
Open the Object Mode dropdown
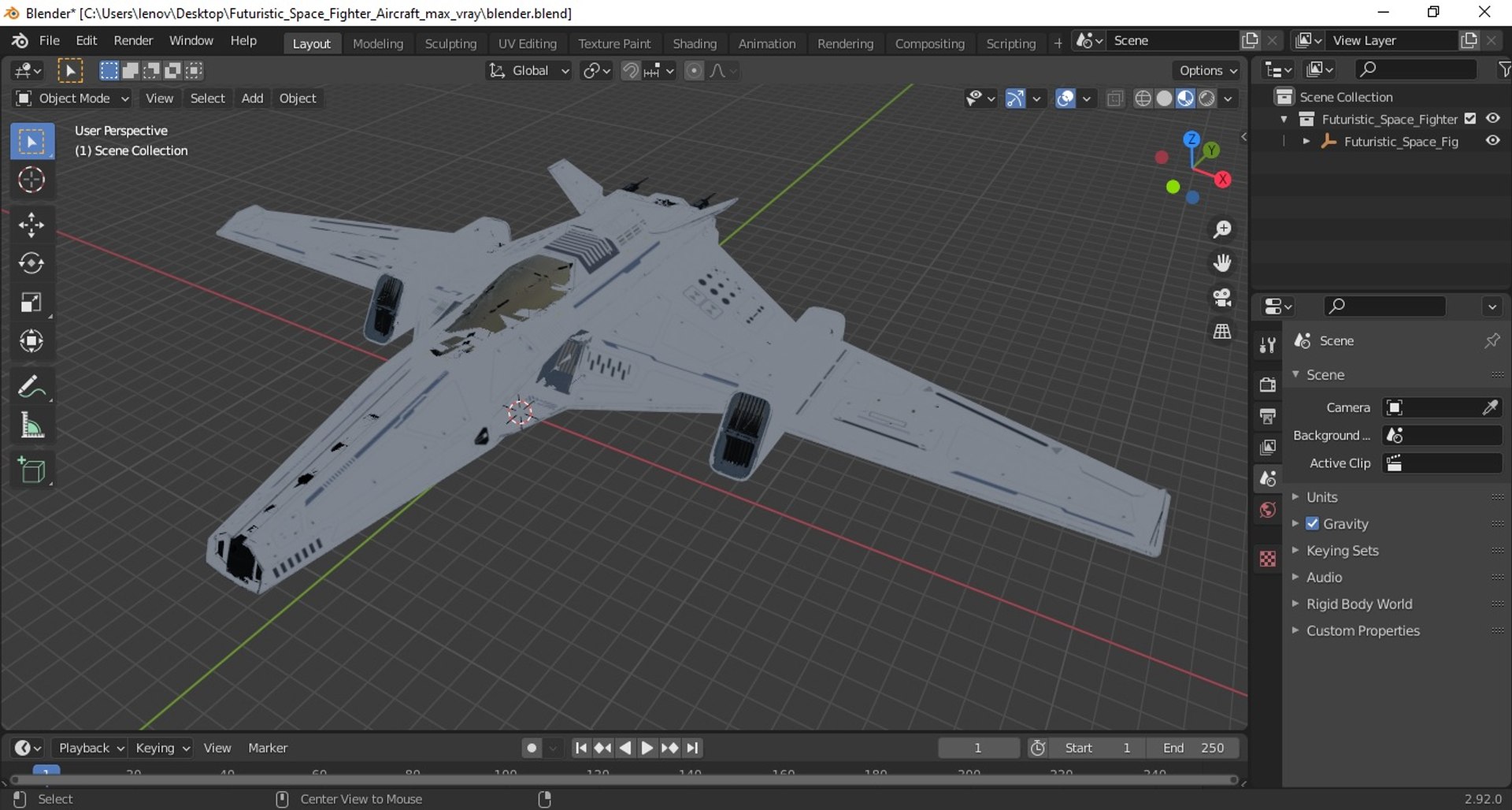click(x=72, y=98)
